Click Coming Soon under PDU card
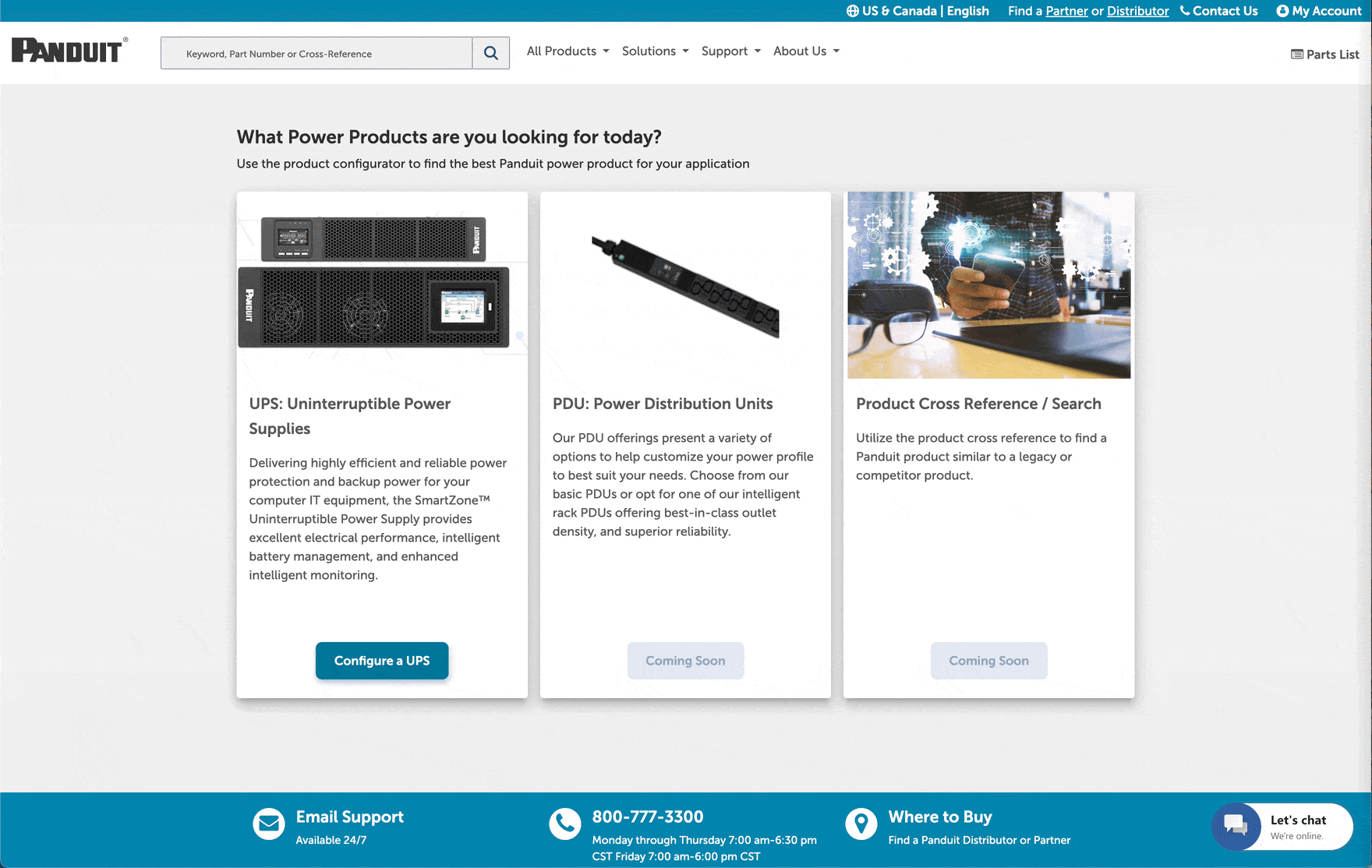Viewport: 1372px width, 868px height. (685, 661)
